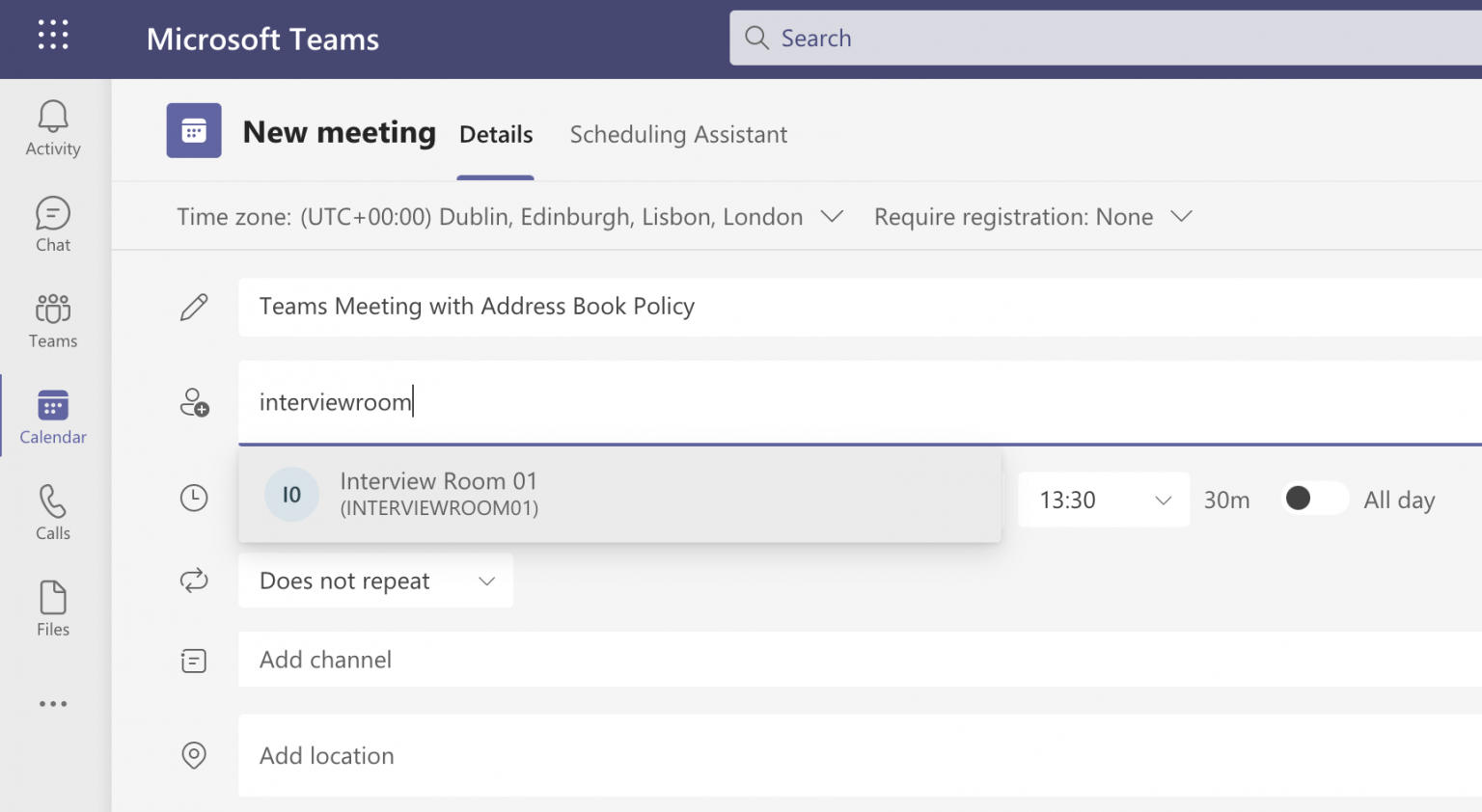Viewport: 1482px width, 812px height.
Task: Open more apps with the ellipsis icon
Action: coord(53,703)
